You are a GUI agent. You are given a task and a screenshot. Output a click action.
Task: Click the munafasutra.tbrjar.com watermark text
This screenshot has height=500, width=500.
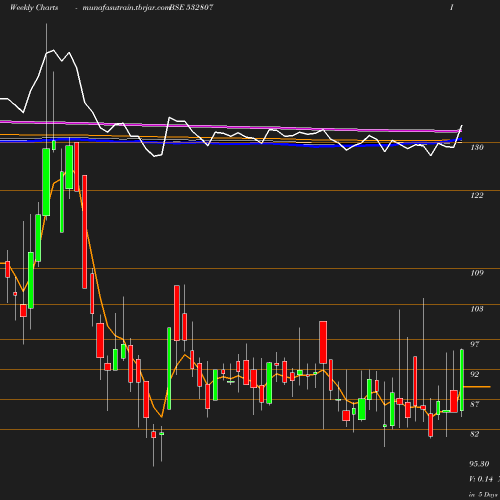(126, 7)
